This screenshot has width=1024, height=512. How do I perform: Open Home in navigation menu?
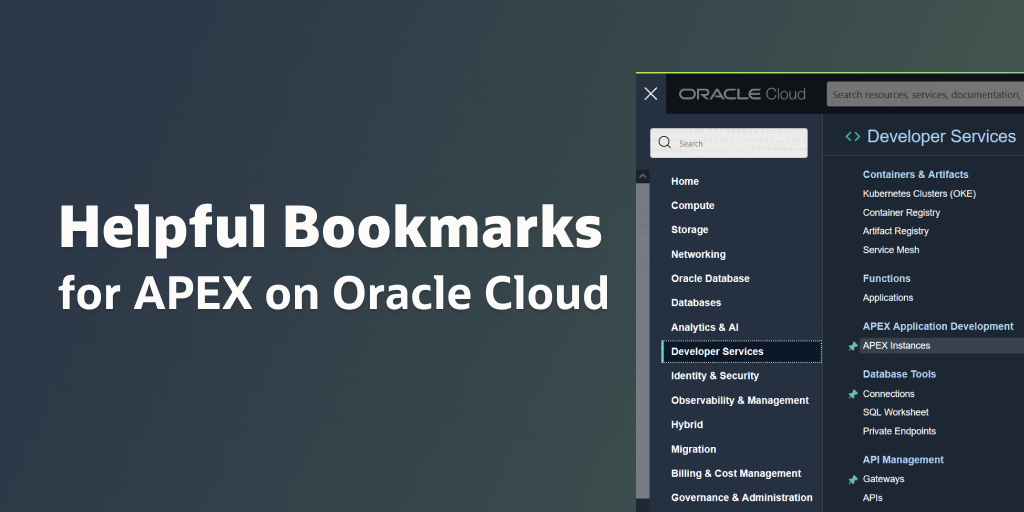pos(684,182)
